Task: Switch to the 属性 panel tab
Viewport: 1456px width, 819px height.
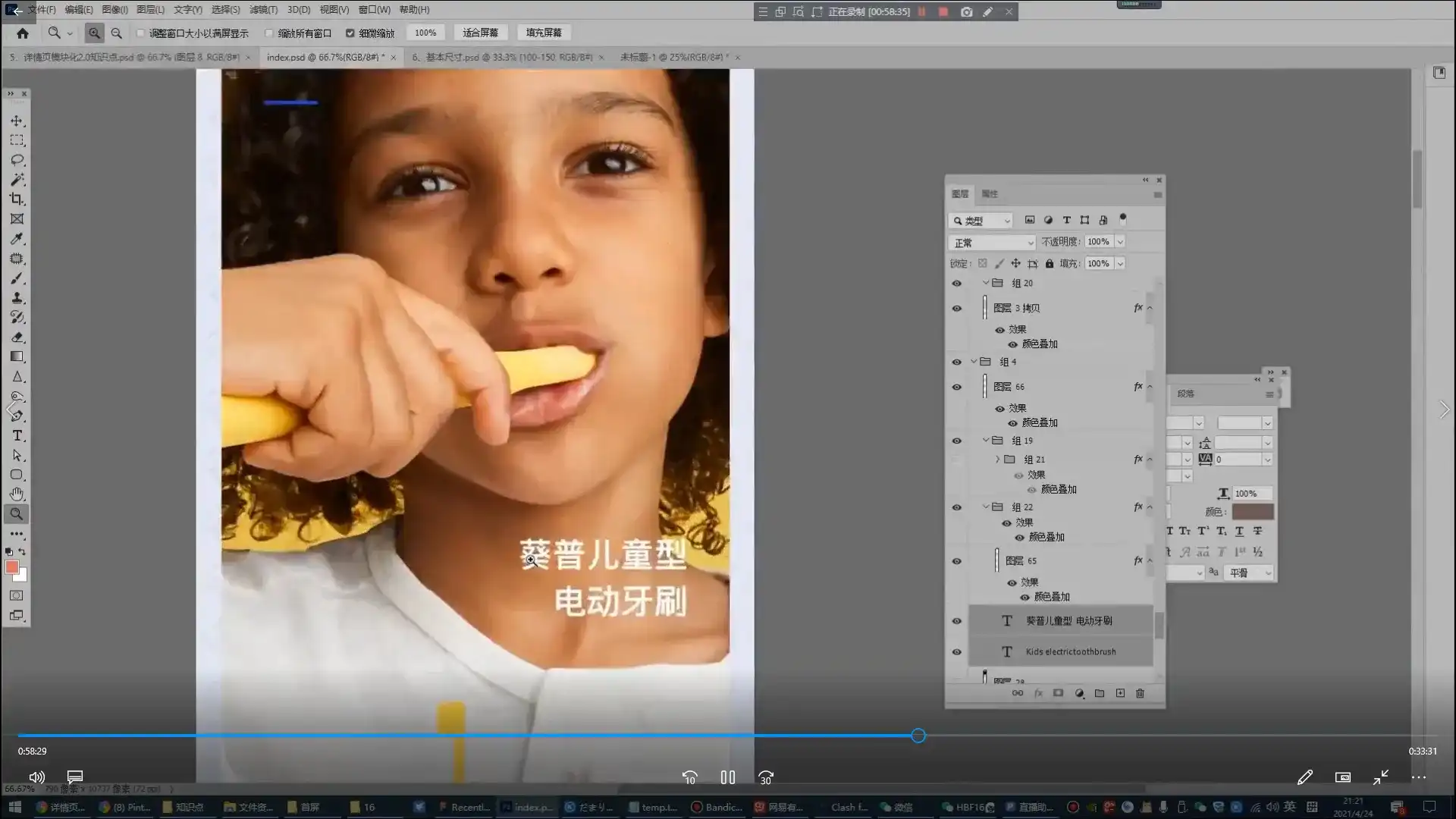Action: coord(988,193)
